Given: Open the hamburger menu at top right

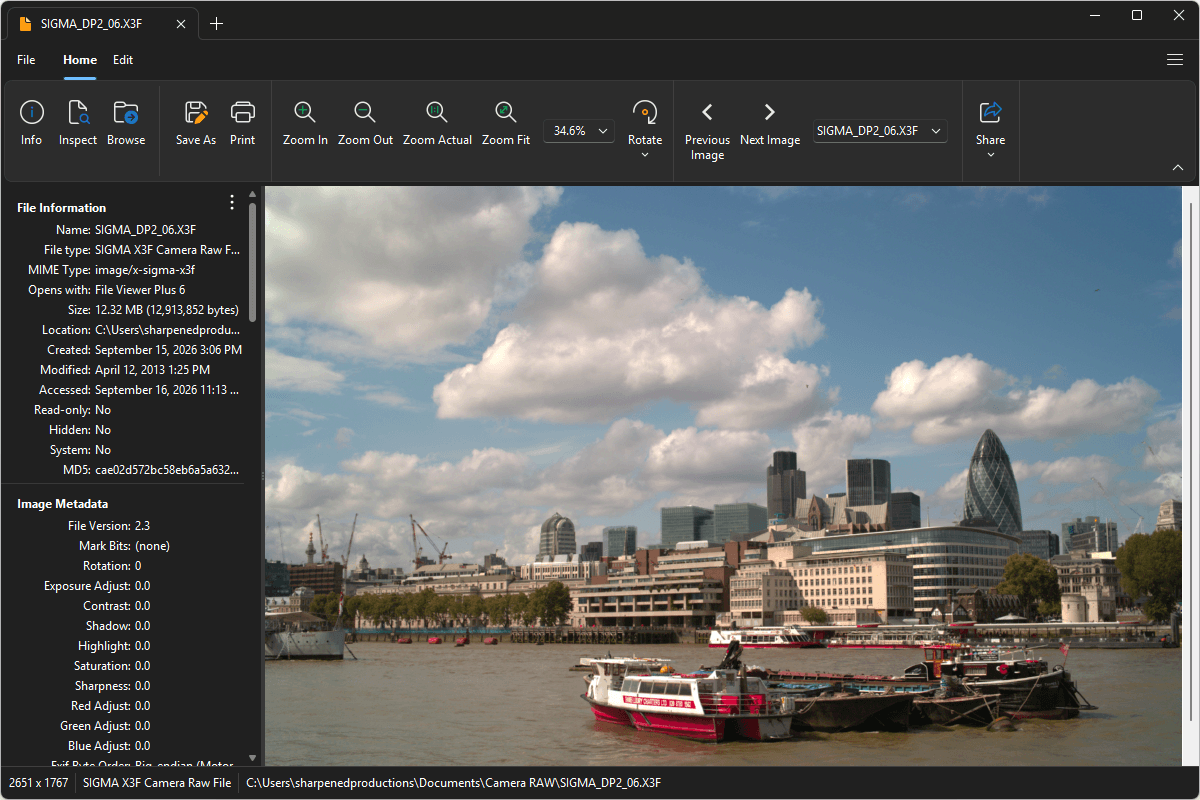Looking at the screenshot, I should point(1175,60).
